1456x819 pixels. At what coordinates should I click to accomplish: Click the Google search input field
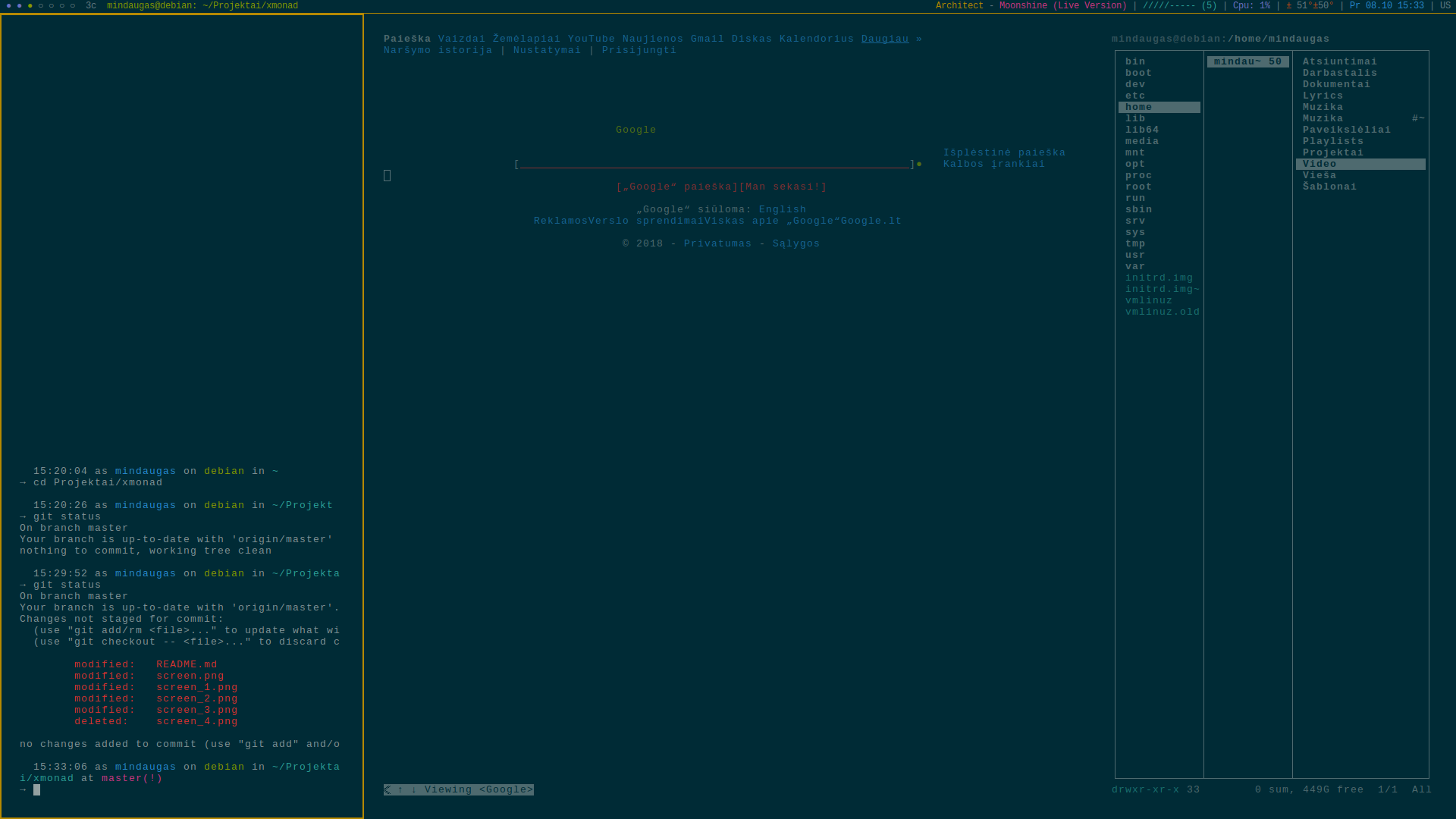tap(714, 163)
